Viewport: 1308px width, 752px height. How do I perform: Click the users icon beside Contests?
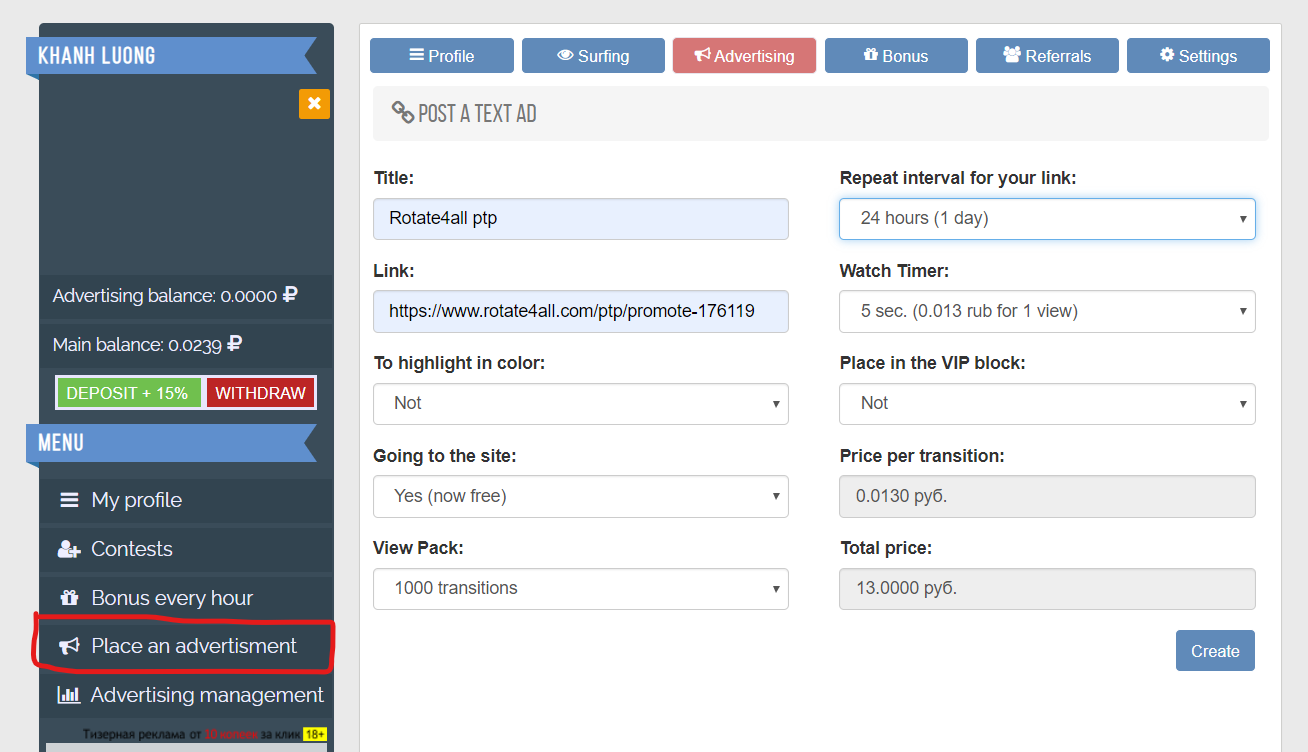[69, 549]
